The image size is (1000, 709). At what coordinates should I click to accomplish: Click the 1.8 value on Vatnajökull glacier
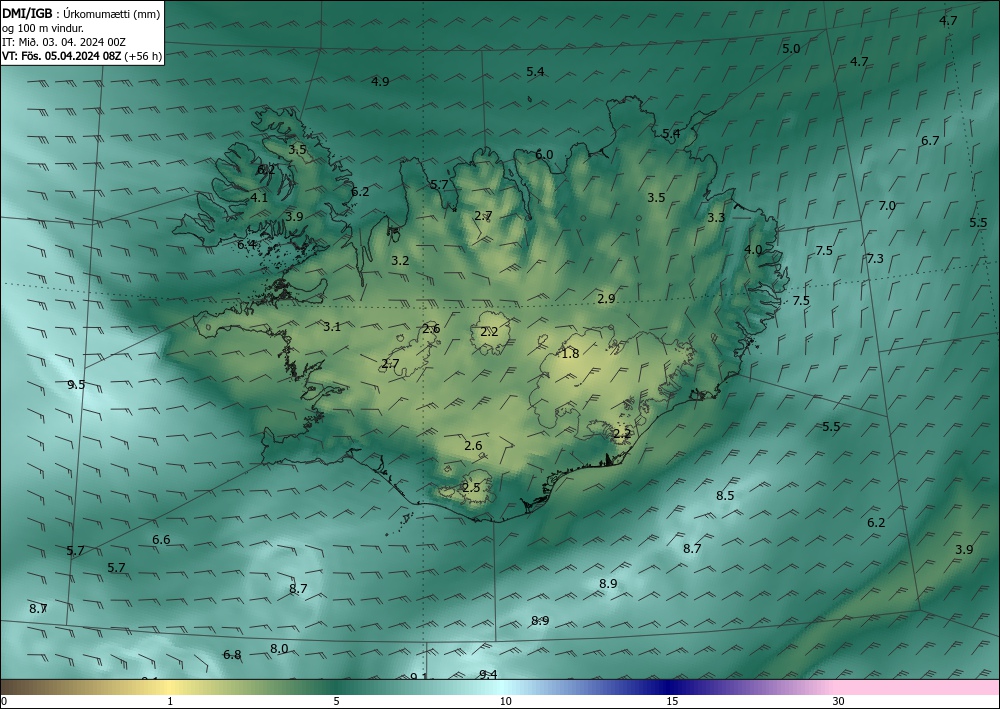[x=570, y=354]
